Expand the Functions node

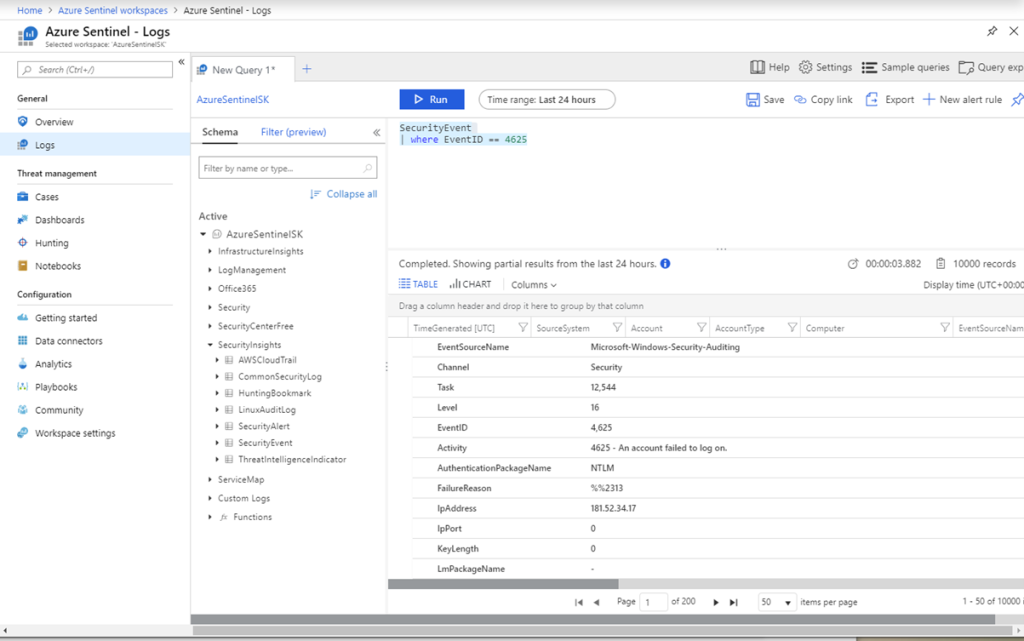pos(210,516)
